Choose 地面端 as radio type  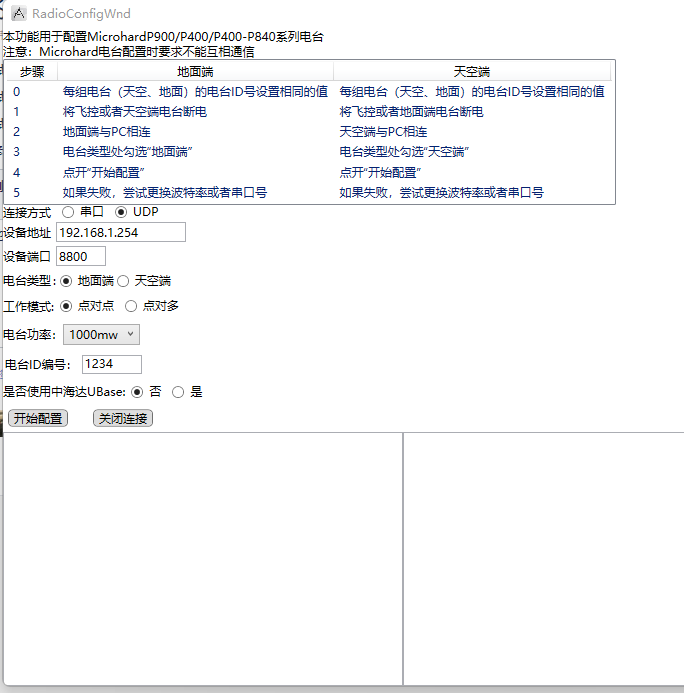[66, 281]
